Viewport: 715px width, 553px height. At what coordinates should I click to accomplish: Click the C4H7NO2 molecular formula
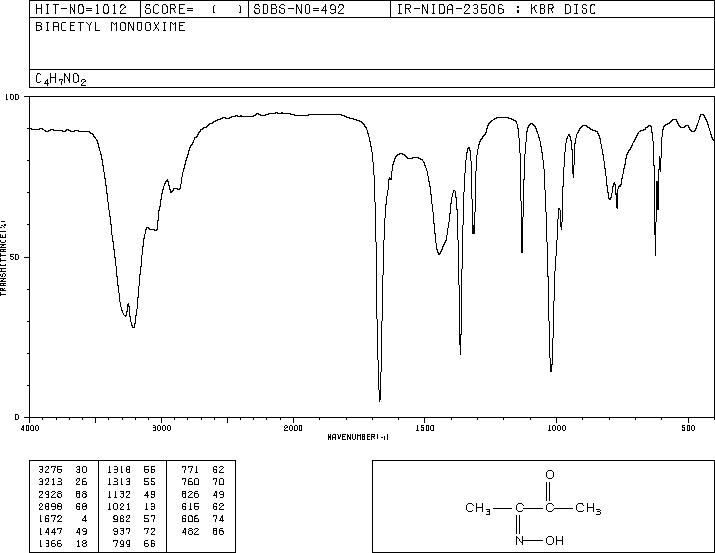click(x=61, y=79)
